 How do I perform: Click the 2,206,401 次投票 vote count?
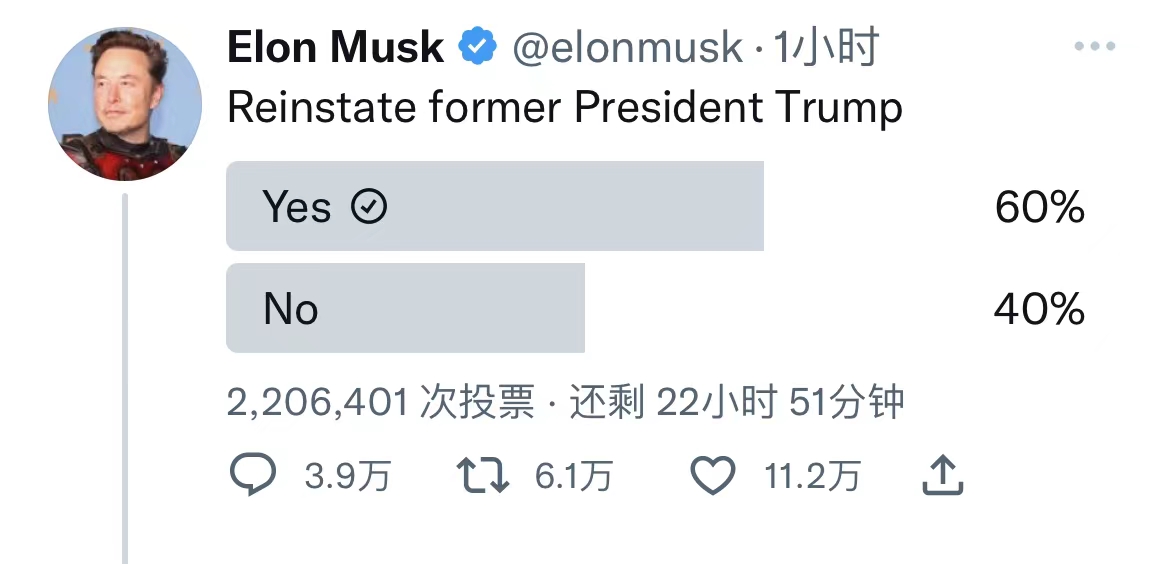point(381,402)
